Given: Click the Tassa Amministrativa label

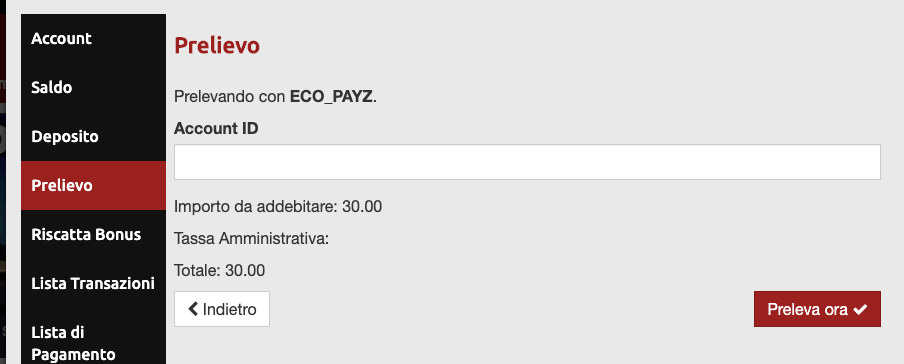Looking at the screenshot, I should 251,239.
